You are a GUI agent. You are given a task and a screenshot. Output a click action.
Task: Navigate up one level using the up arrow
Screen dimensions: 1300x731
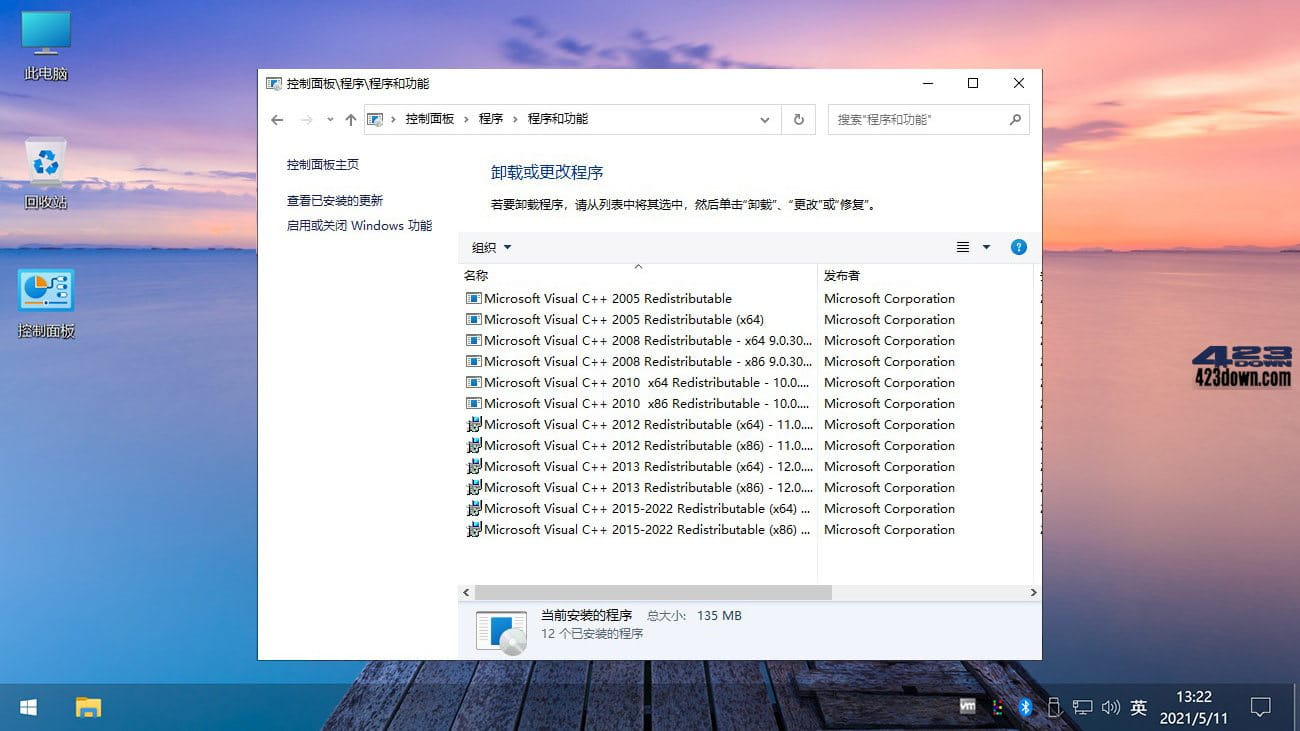pos(350,119)
